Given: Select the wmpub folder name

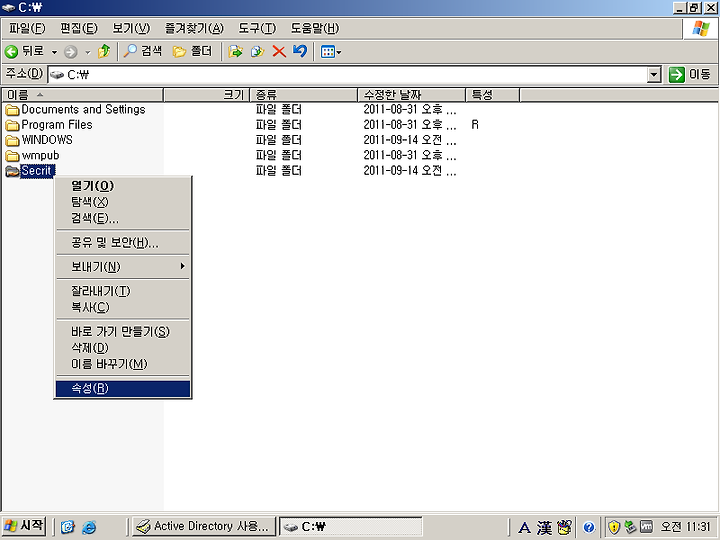Looking at the screenshot, I should (x=40, y=155).
